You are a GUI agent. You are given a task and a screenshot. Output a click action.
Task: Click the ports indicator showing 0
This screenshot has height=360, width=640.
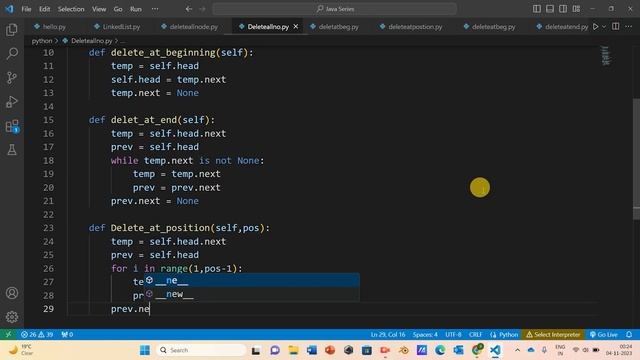click(x=67, y=334)
